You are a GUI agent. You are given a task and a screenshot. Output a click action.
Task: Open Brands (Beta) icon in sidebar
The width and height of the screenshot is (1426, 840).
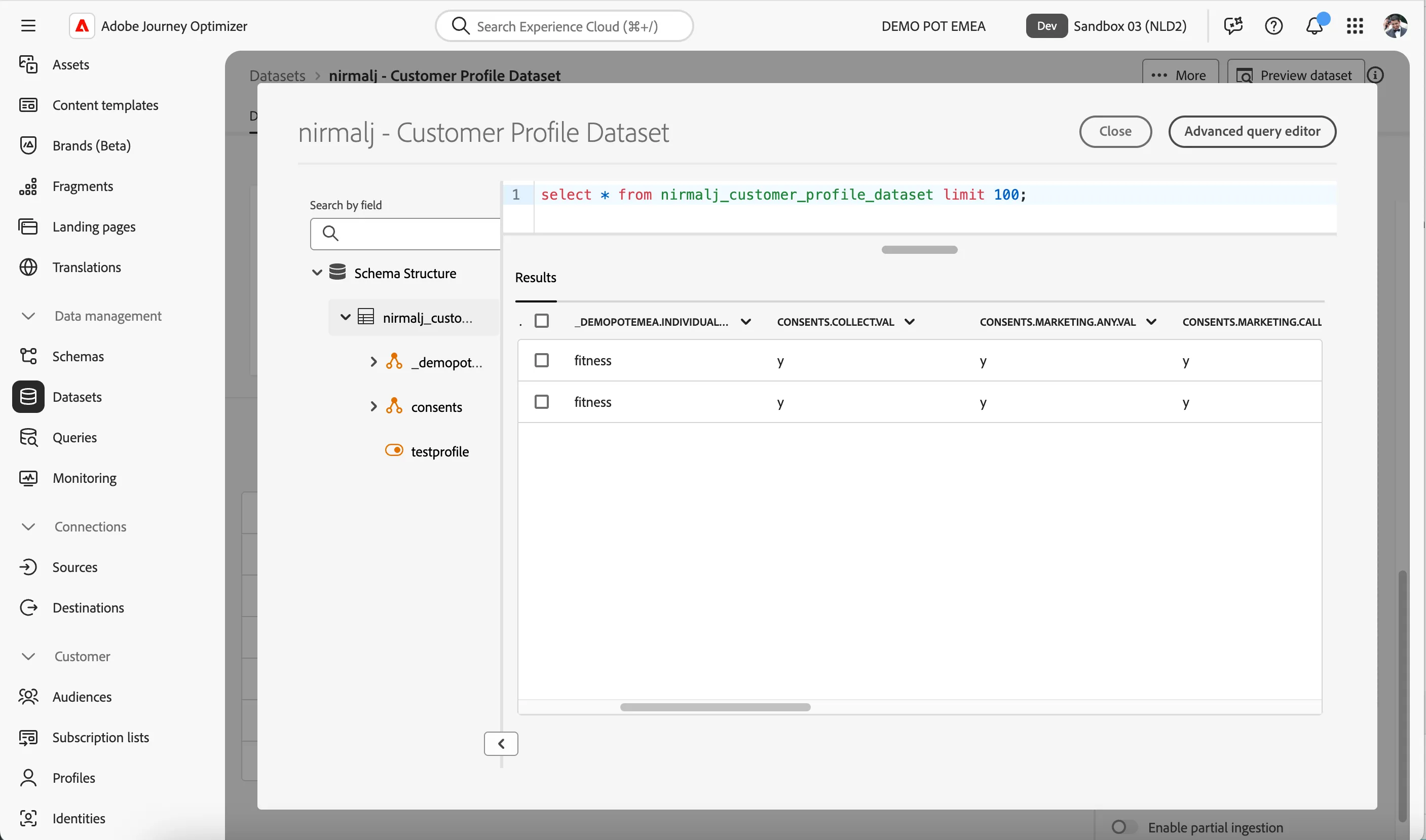(28, 145)
